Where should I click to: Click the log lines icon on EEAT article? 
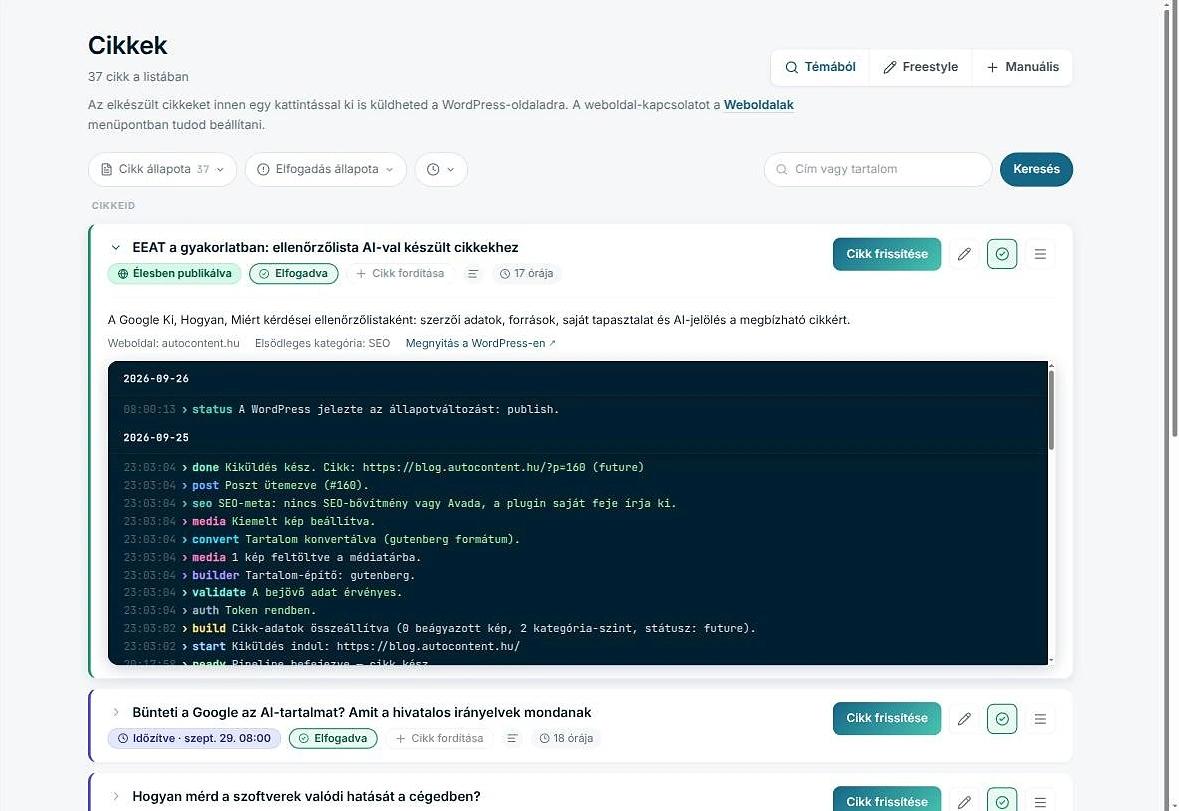click(x=472, y=274)
